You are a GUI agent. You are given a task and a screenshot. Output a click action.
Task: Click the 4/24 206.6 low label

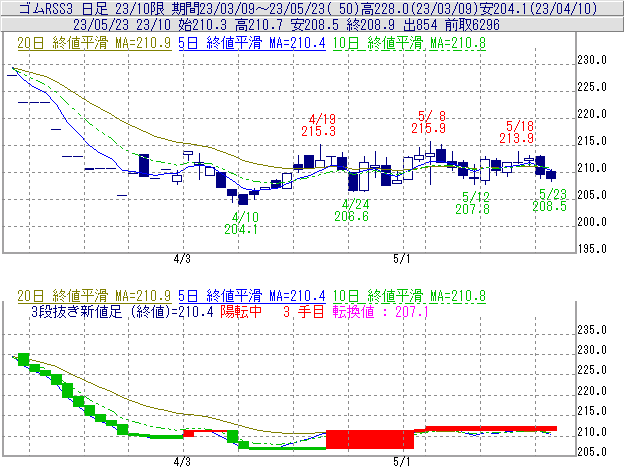[x=352, y=210]
